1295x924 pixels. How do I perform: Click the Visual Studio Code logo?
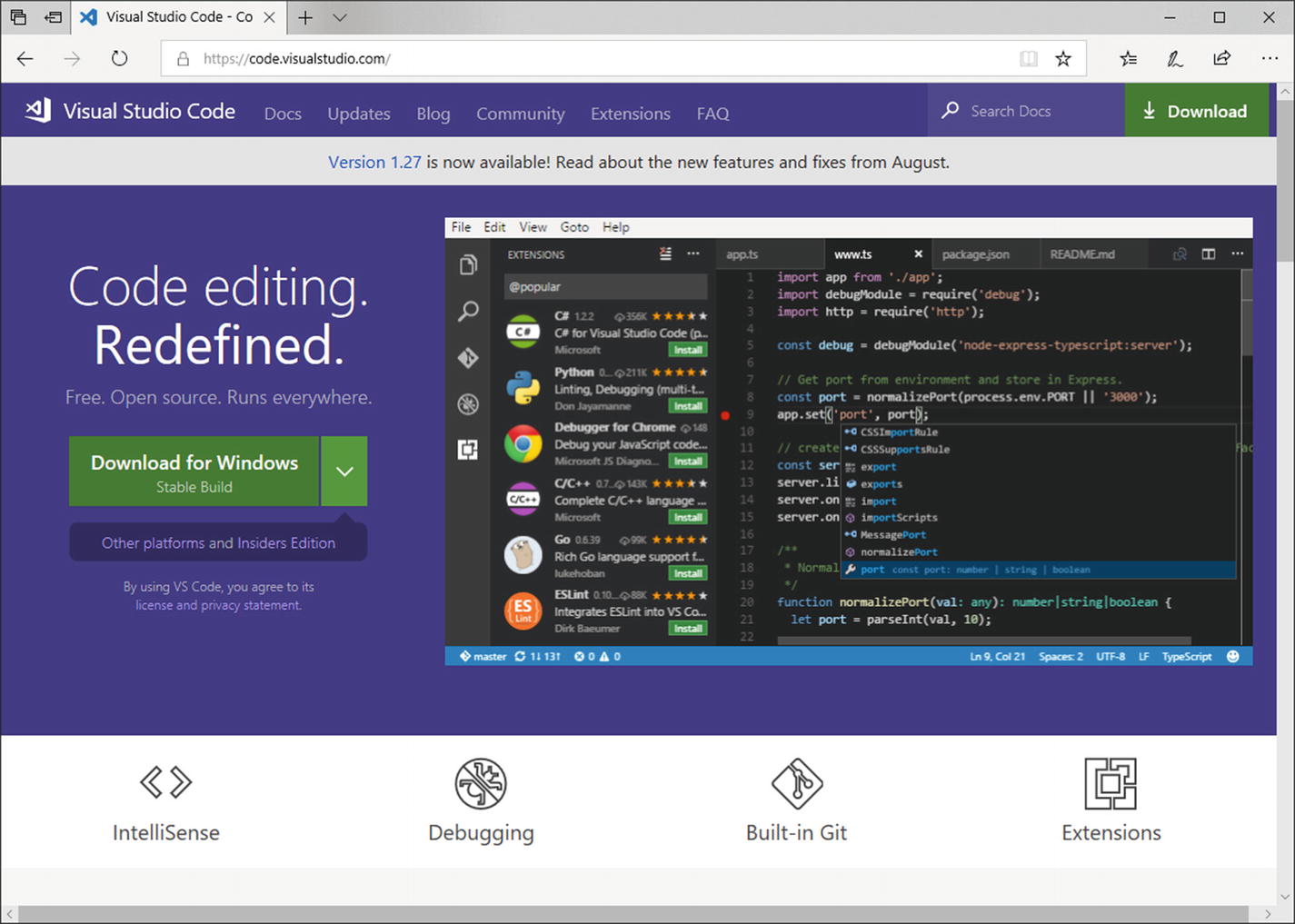pos(38,111)
